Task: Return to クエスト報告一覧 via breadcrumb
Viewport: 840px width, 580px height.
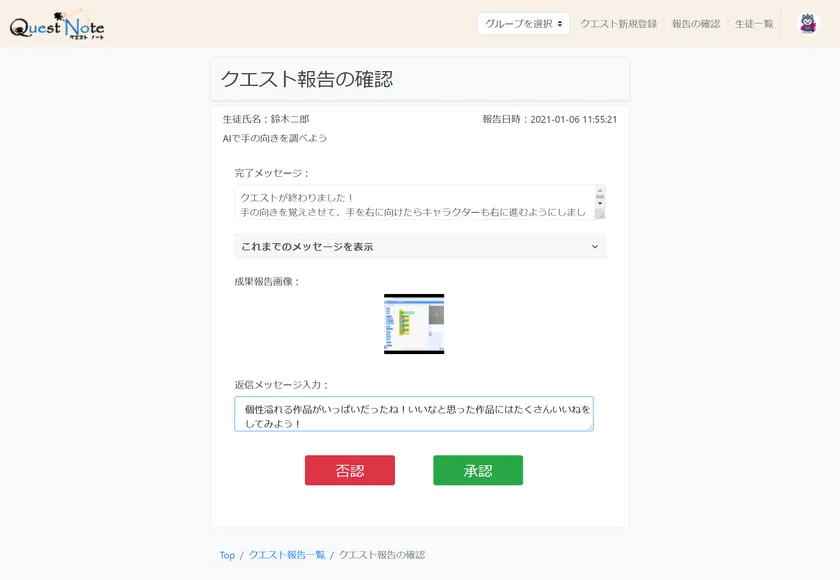Action: [287, 555]
